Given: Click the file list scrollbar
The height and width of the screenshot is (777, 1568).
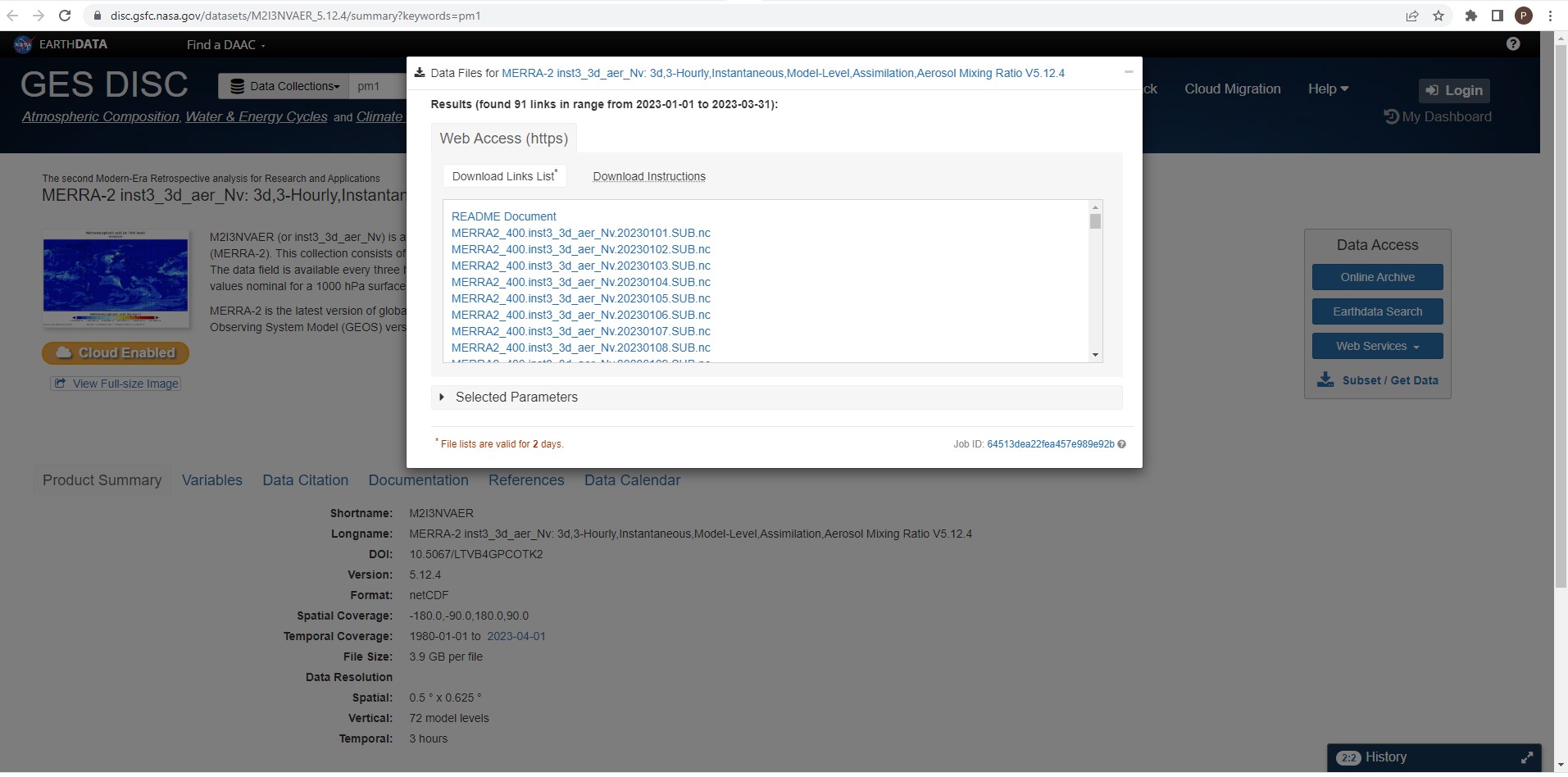Looking at the screenshot, I should tap(1095, 221).
